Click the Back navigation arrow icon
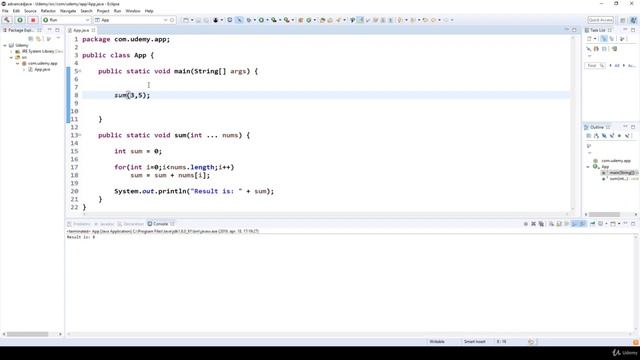The image size is (640, 360). click(433, 20)
